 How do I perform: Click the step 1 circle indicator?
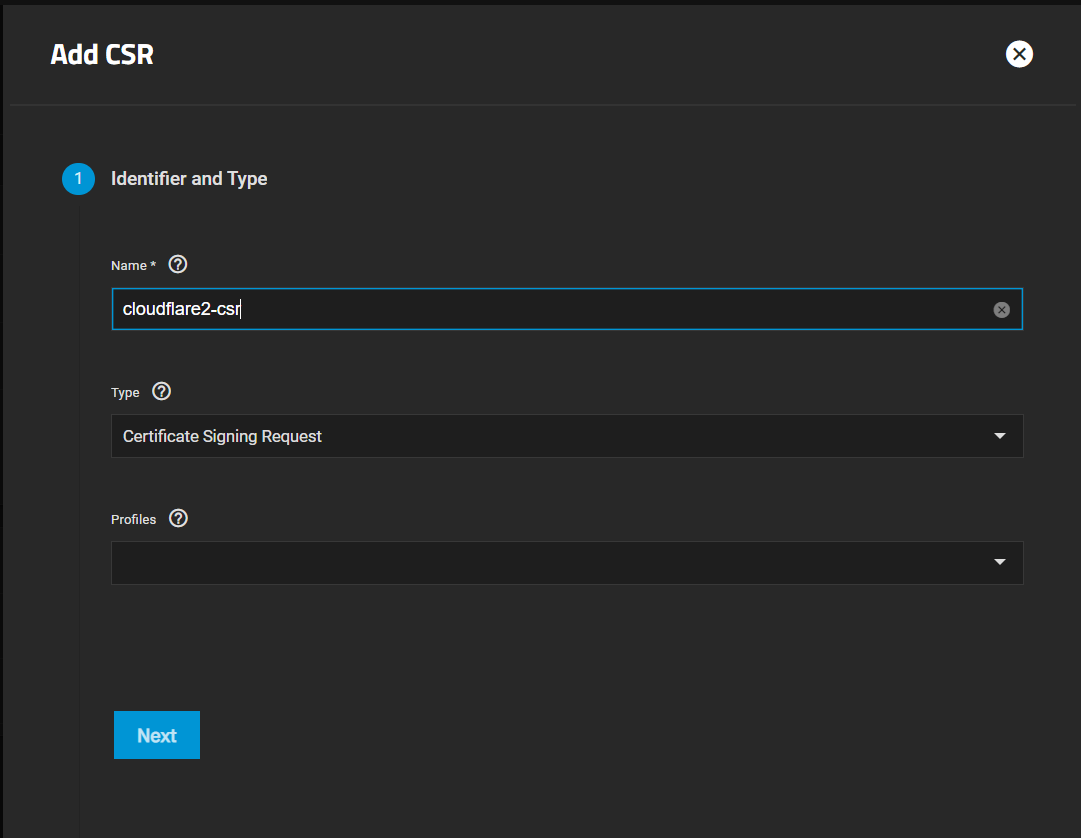[x=78, y=178]
